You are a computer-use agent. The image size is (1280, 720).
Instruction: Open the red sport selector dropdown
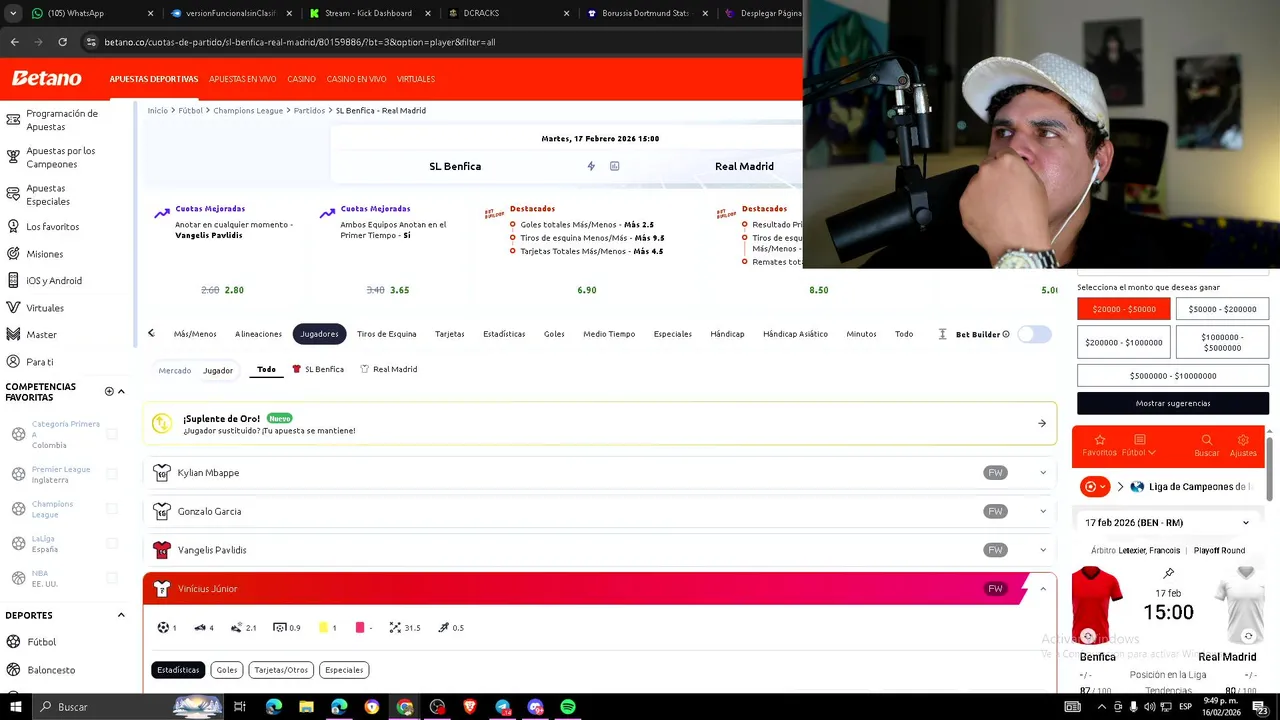(1096, 487)
